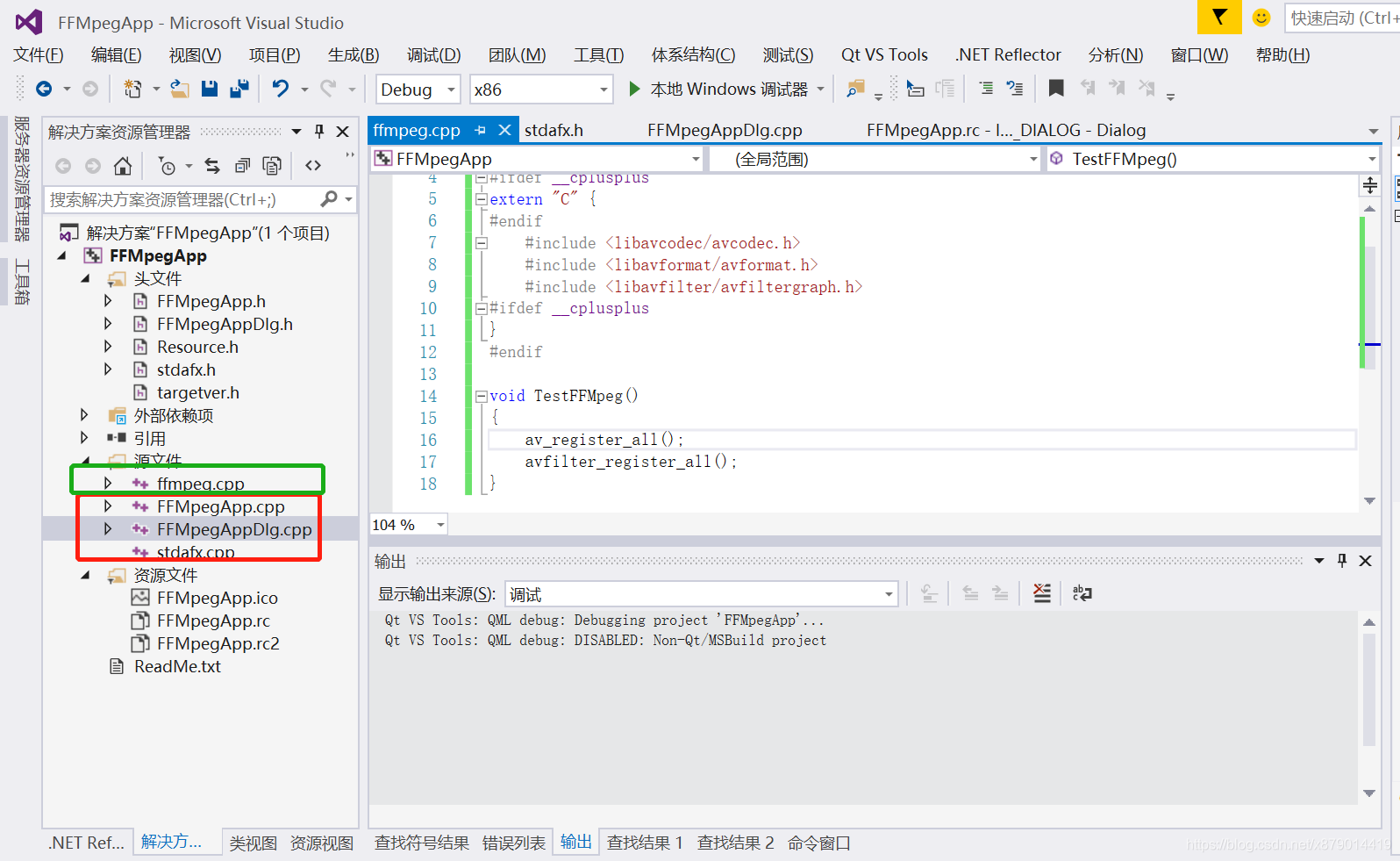Clear all output with the clear icon
Viewport: 1400px width, 861px height.
(1041, 594)
